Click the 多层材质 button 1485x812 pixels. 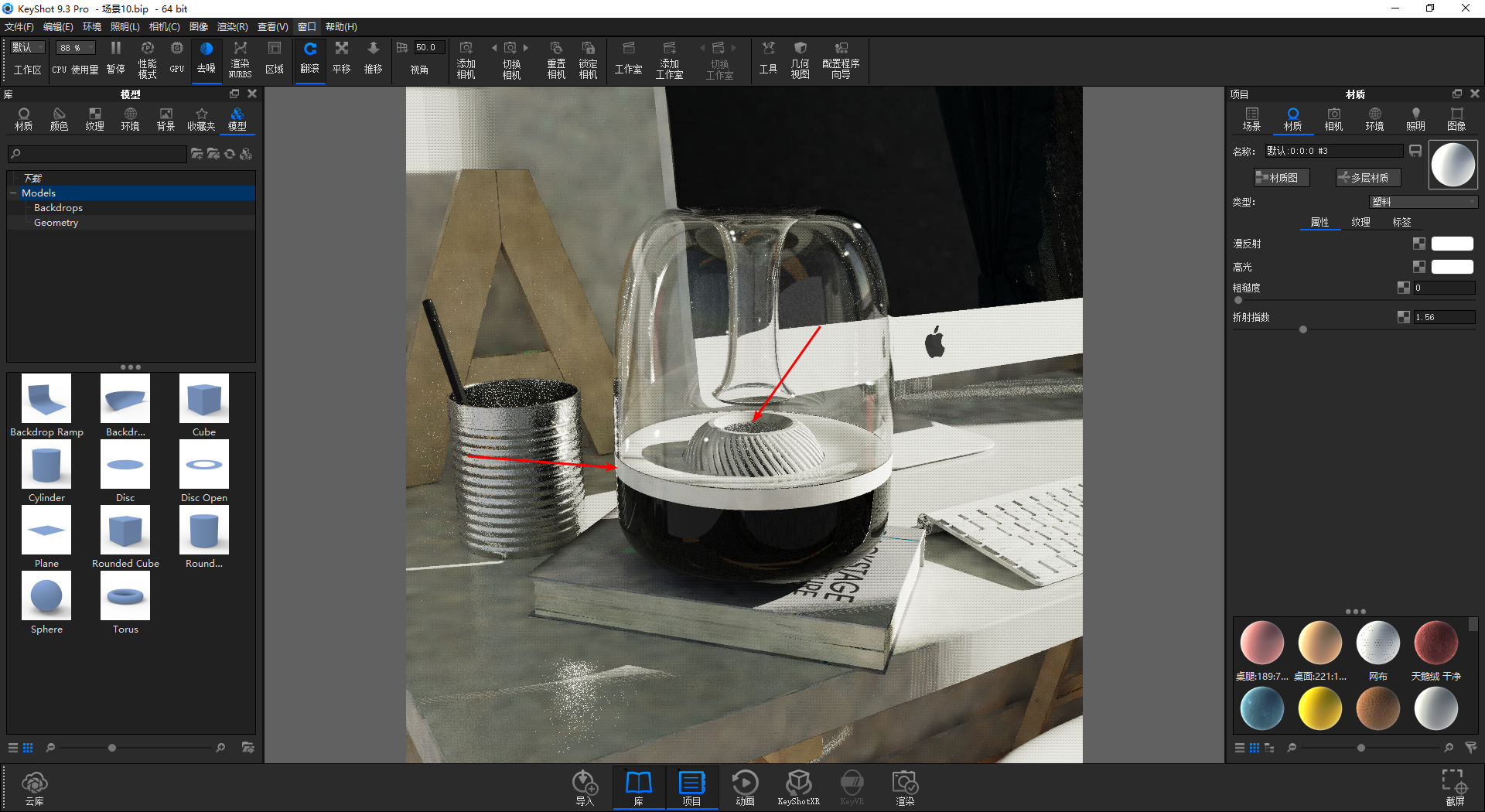[x=1367, y=178]
